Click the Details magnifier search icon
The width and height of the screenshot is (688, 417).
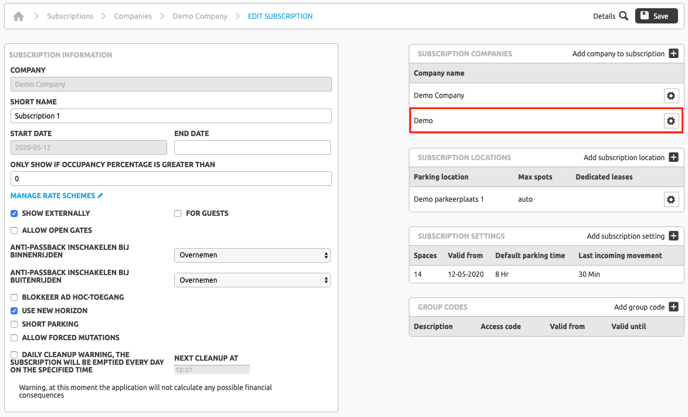pos(624,16)
